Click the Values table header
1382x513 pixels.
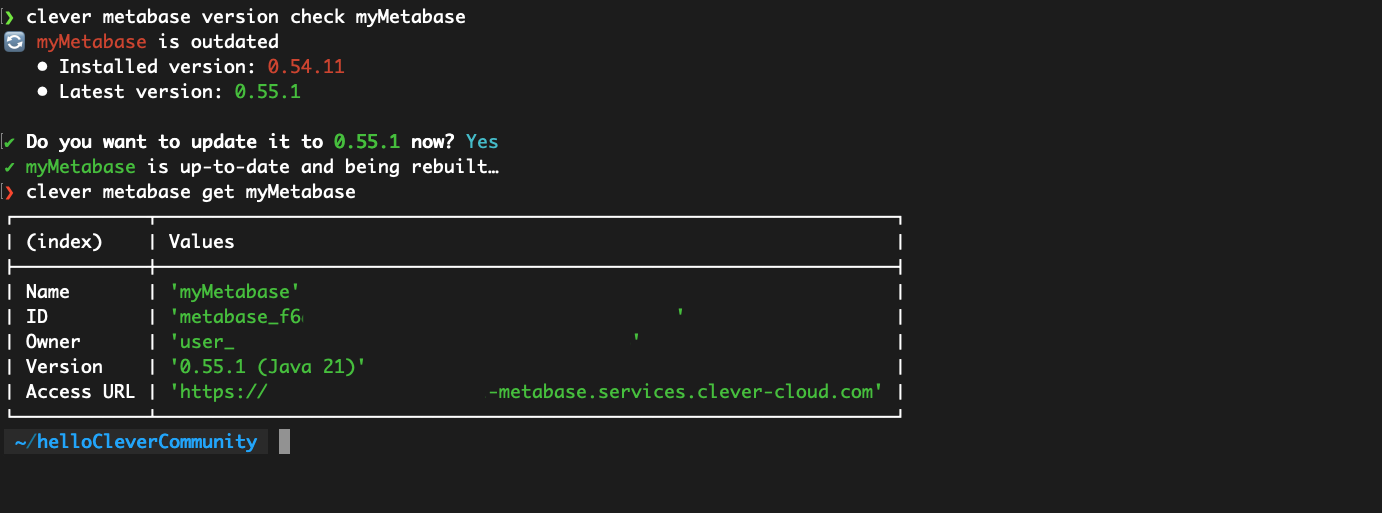[x=201, y=241]
